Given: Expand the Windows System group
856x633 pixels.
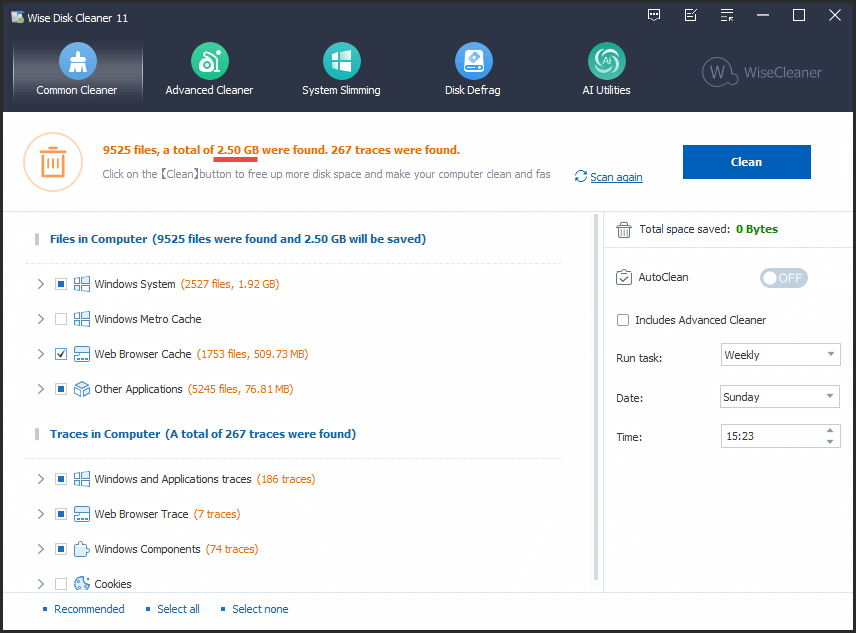Looking at the screenshot, I should pos(40,284).
